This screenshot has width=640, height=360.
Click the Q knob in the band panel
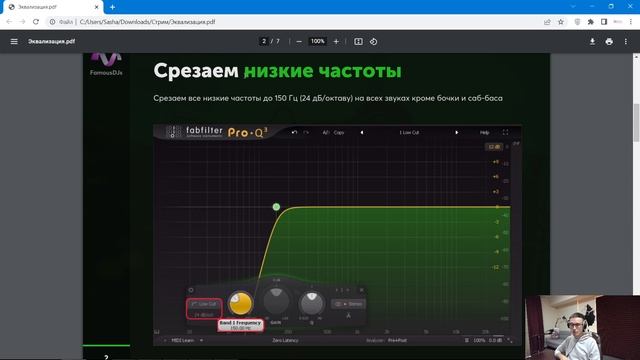311,303
